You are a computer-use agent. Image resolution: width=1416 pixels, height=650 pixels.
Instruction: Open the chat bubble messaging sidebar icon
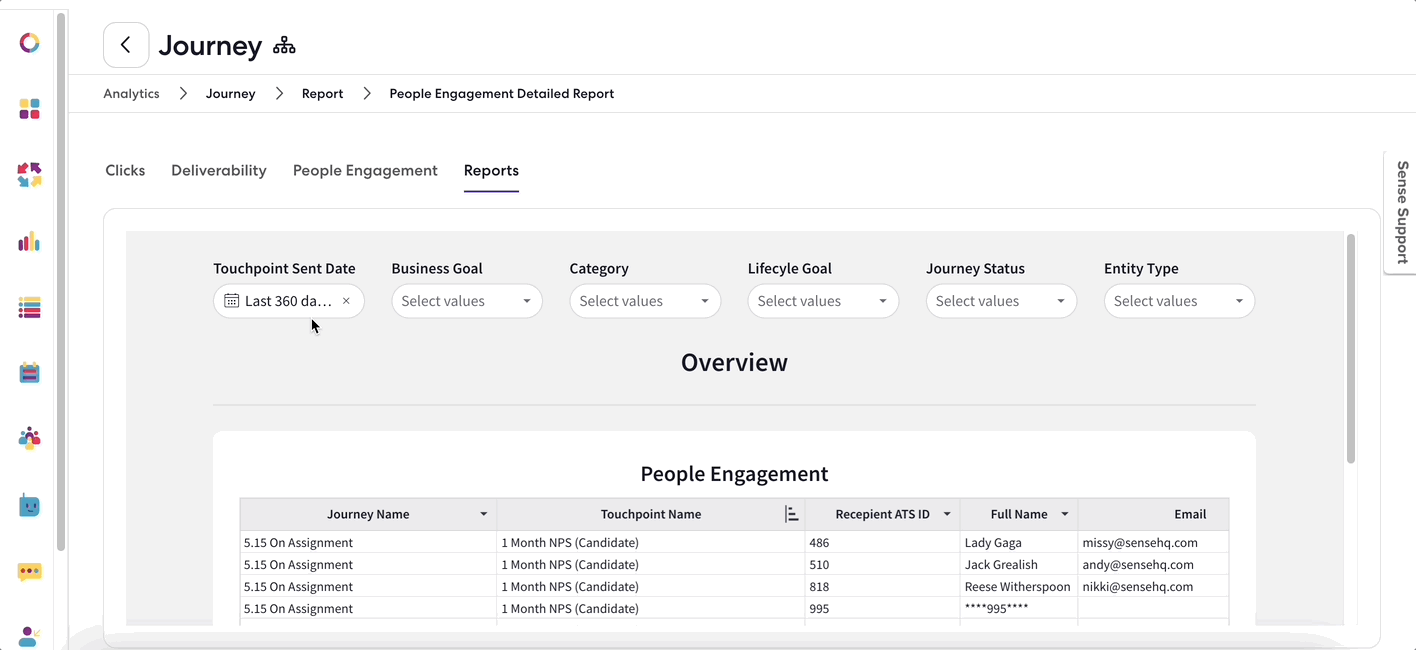[29, 572]
